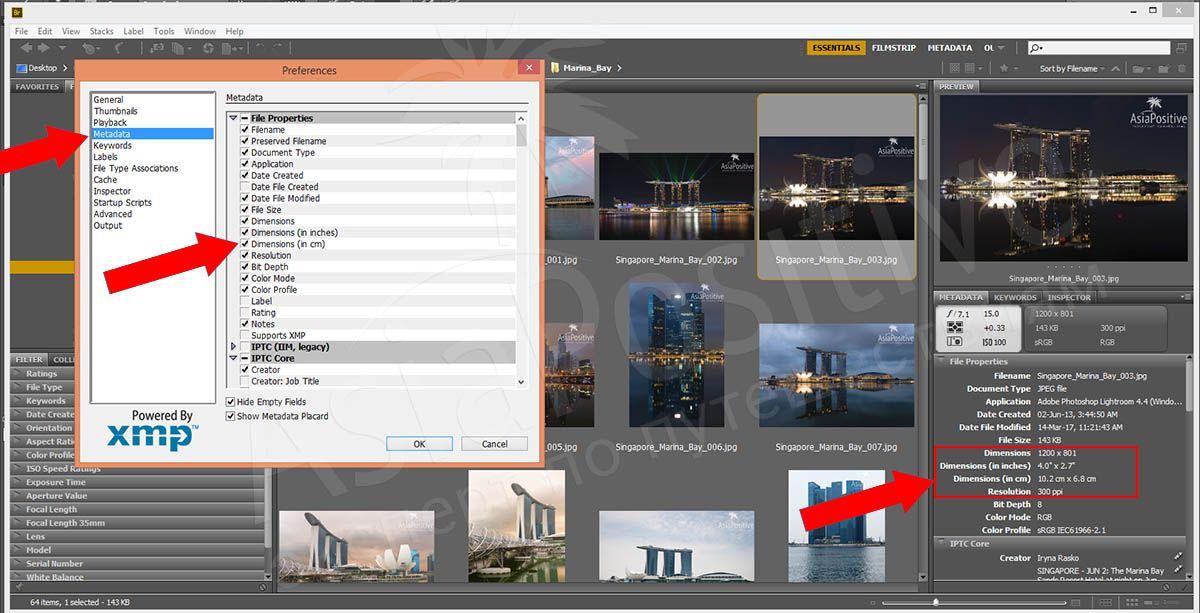Viewport: 1200px width, 613px height.
Task: Rotate 90 degrees counterclockwise icon
Action: [260, 47]
